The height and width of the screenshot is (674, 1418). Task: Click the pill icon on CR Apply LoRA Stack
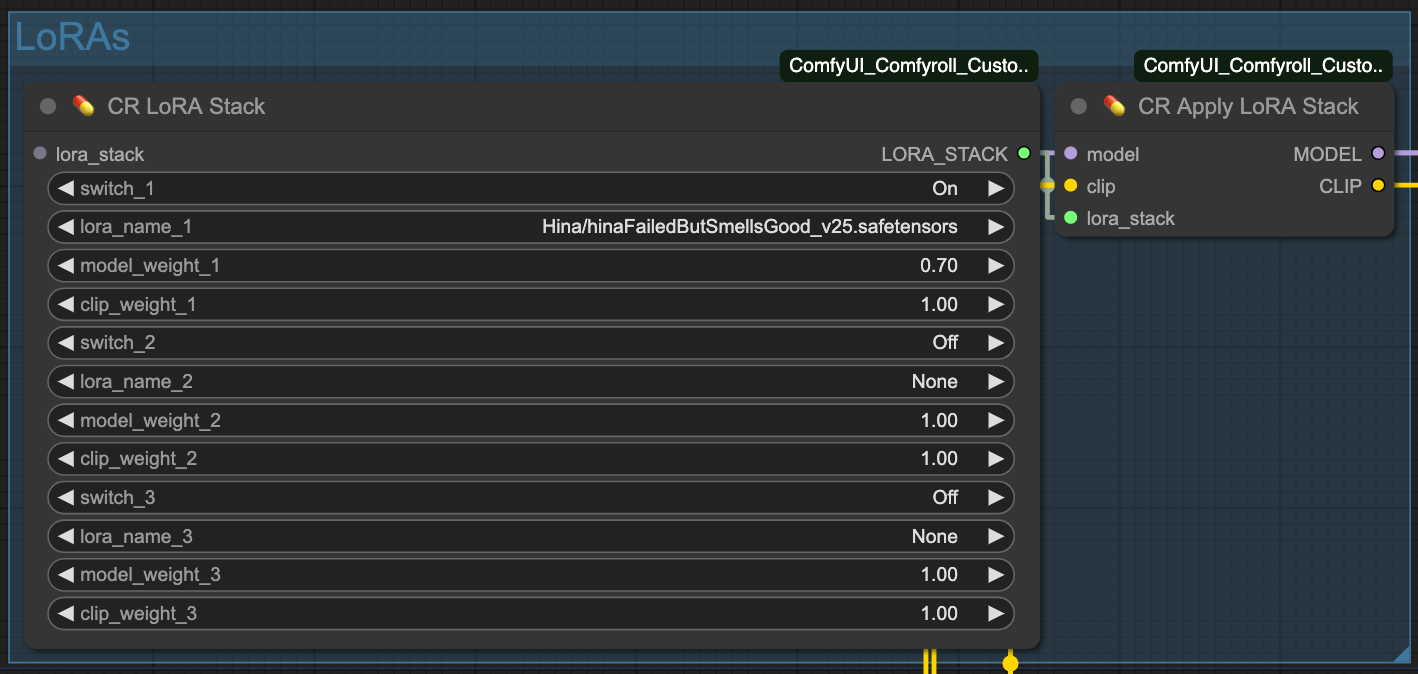click(1115, 105)
